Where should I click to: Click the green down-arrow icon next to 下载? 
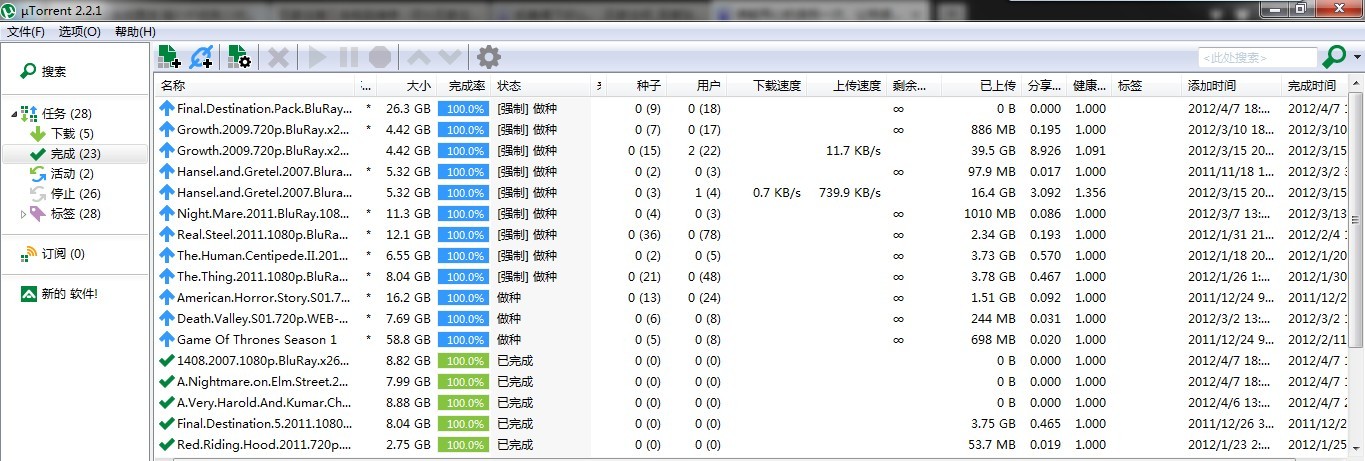tap(38, 134)
